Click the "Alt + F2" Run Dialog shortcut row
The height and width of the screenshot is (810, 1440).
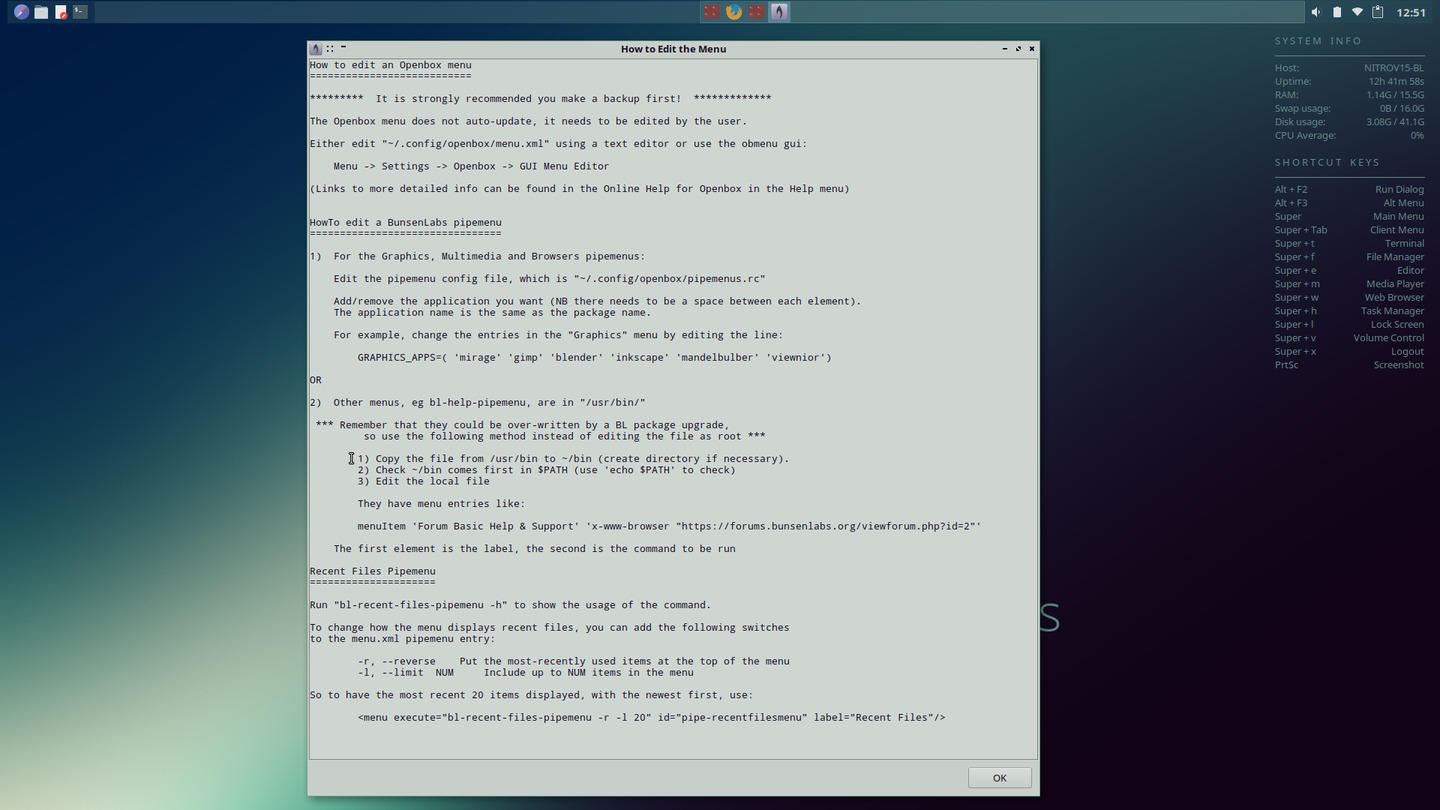tap(1349, 189)
